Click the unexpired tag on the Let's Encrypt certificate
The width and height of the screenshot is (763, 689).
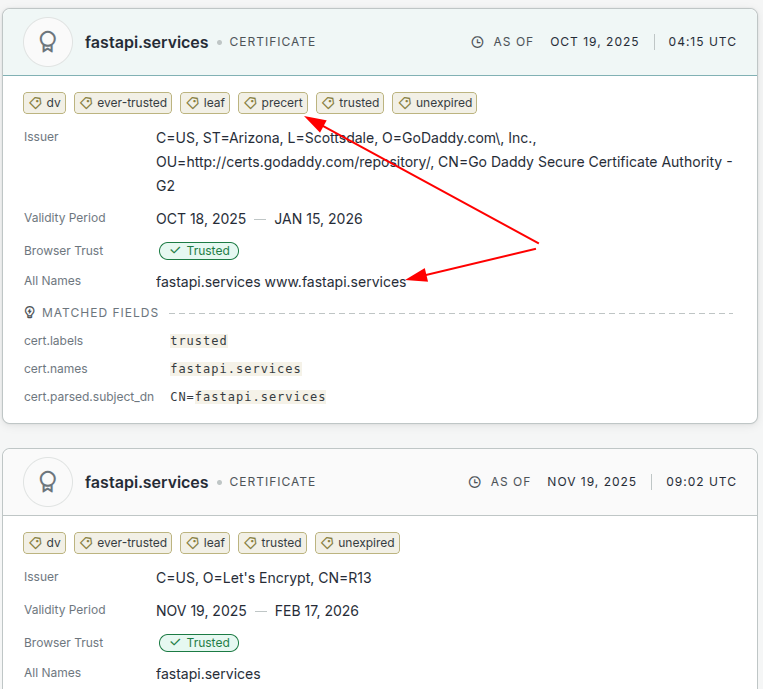point(357,543)
